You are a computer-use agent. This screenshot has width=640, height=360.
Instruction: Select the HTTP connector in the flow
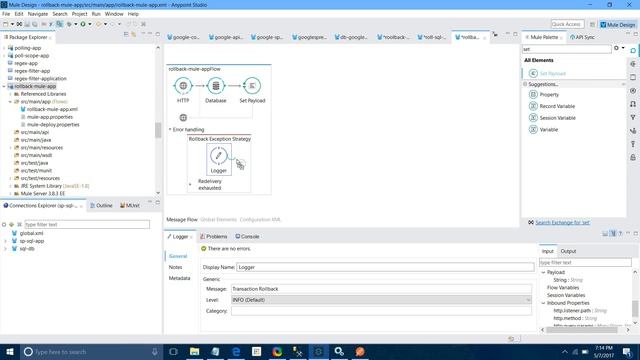(x=183, y=86)
